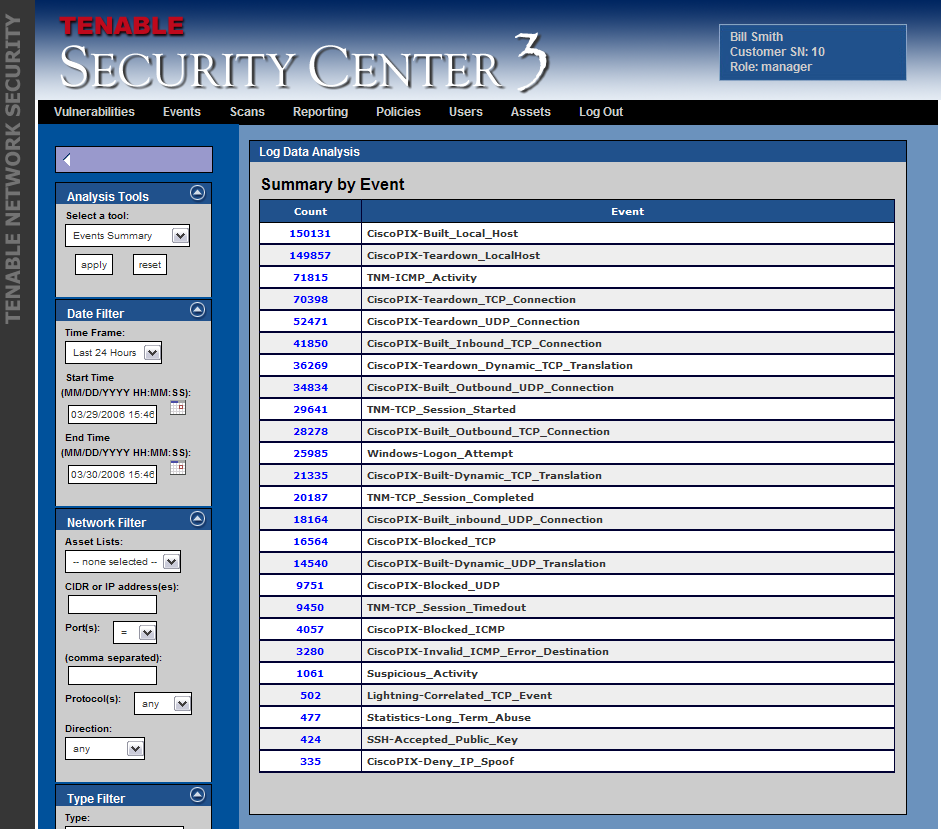Click the CIDR or IP address input field
This screenshot has width=941, height=829.
point(112,605)
